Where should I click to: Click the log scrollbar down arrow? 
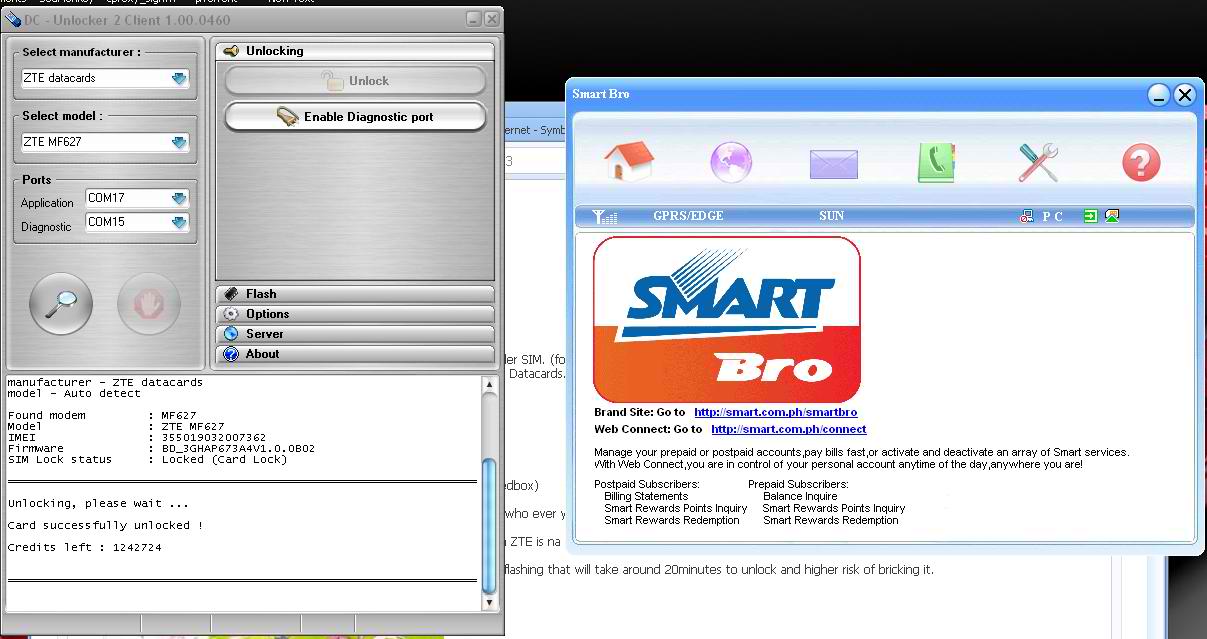pyautogui.click(x=489, y=603)
